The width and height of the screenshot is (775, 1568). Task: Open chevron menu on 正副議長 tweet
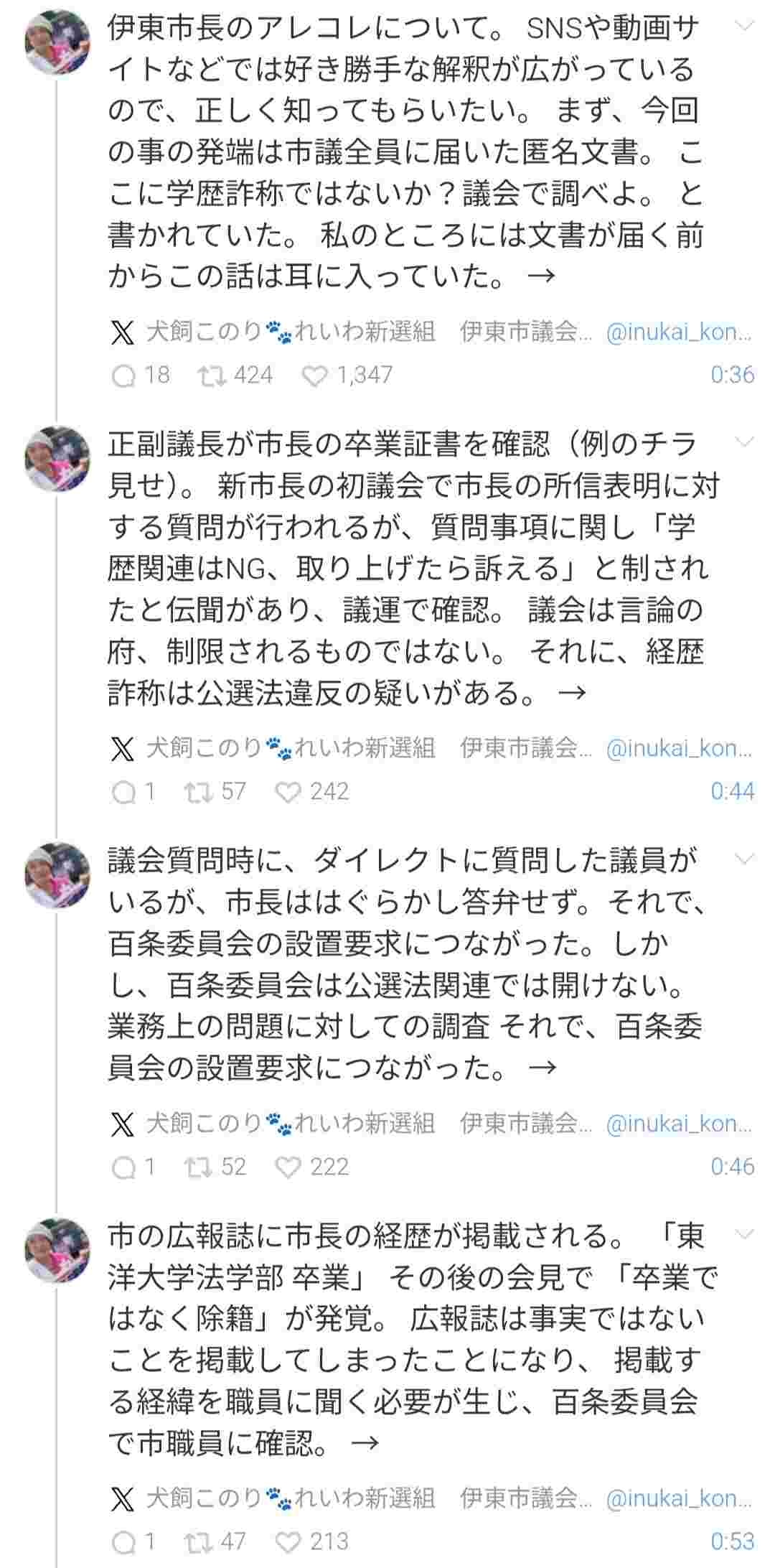click(x=746, y=442)
